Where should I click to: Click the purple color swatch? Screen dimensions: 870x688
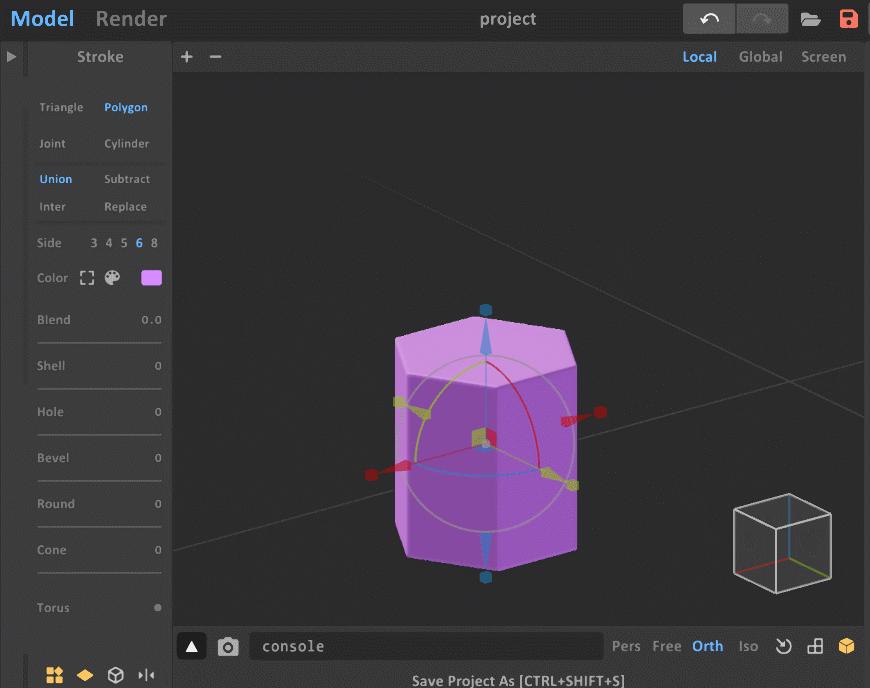pos(151,277)
